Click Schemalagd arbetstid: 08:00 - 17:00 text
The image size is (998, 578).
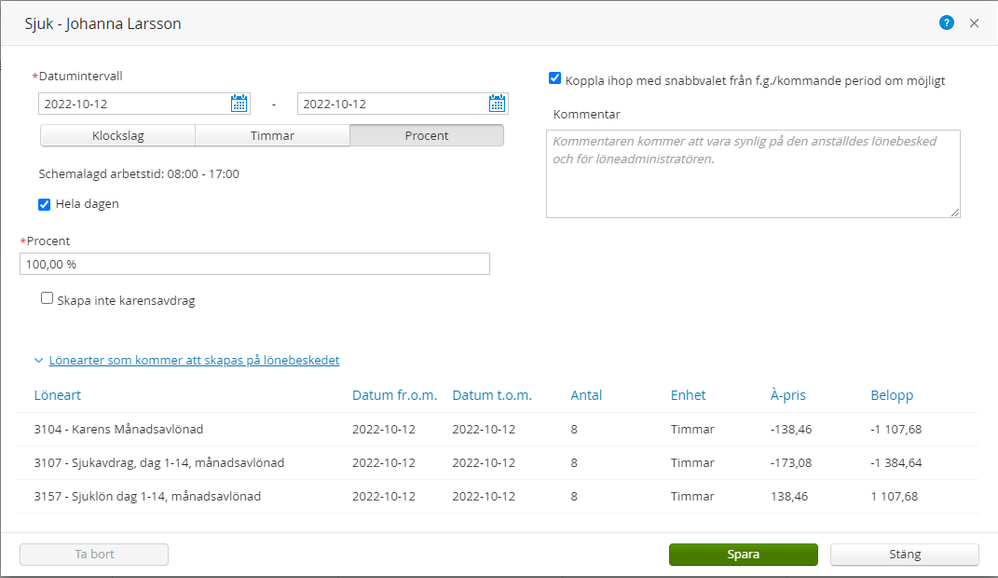pyautogui.click(x=139, y=174)
